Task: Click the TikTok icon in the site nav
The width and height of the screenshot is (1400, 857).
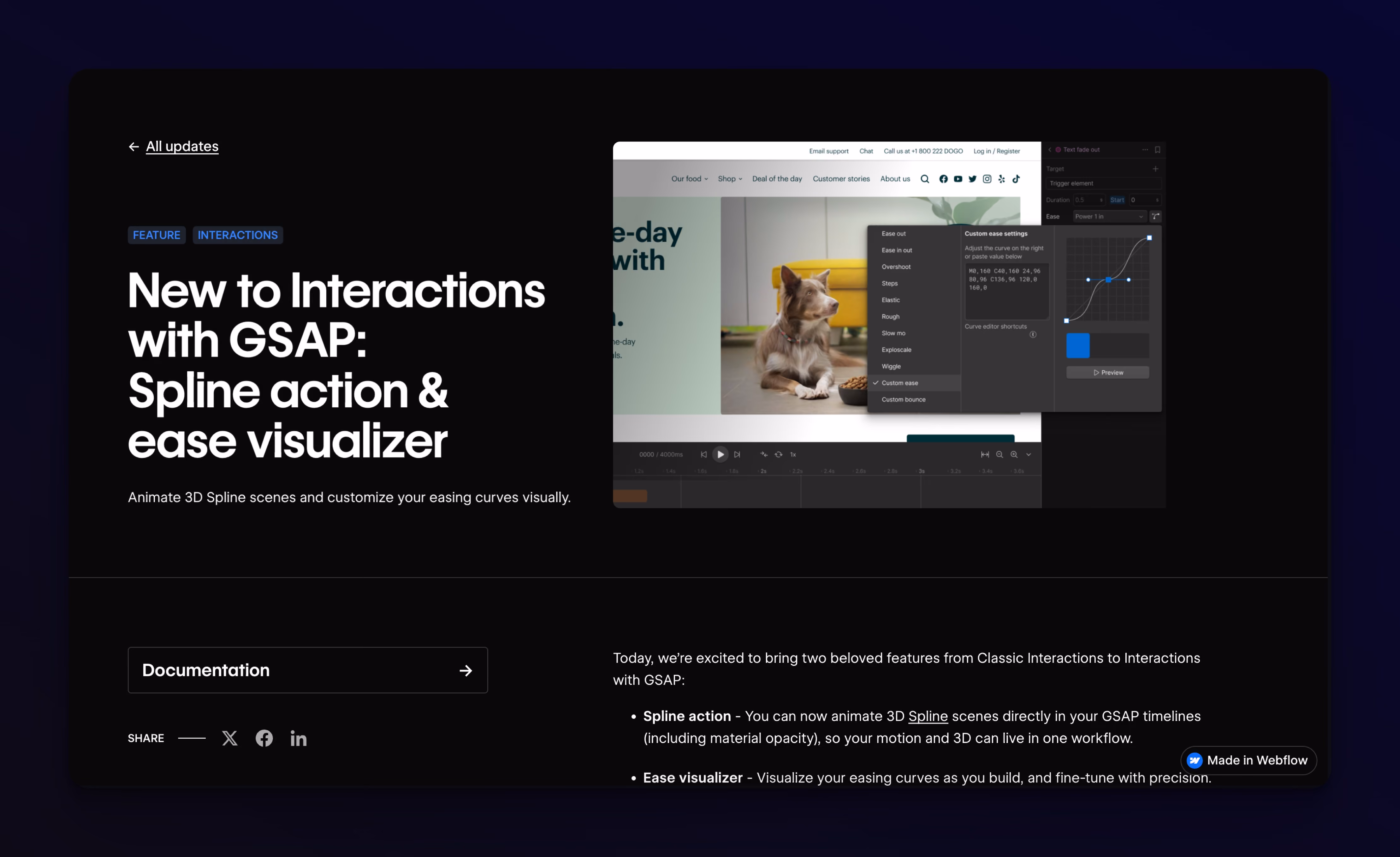Action: [1016, 179]
